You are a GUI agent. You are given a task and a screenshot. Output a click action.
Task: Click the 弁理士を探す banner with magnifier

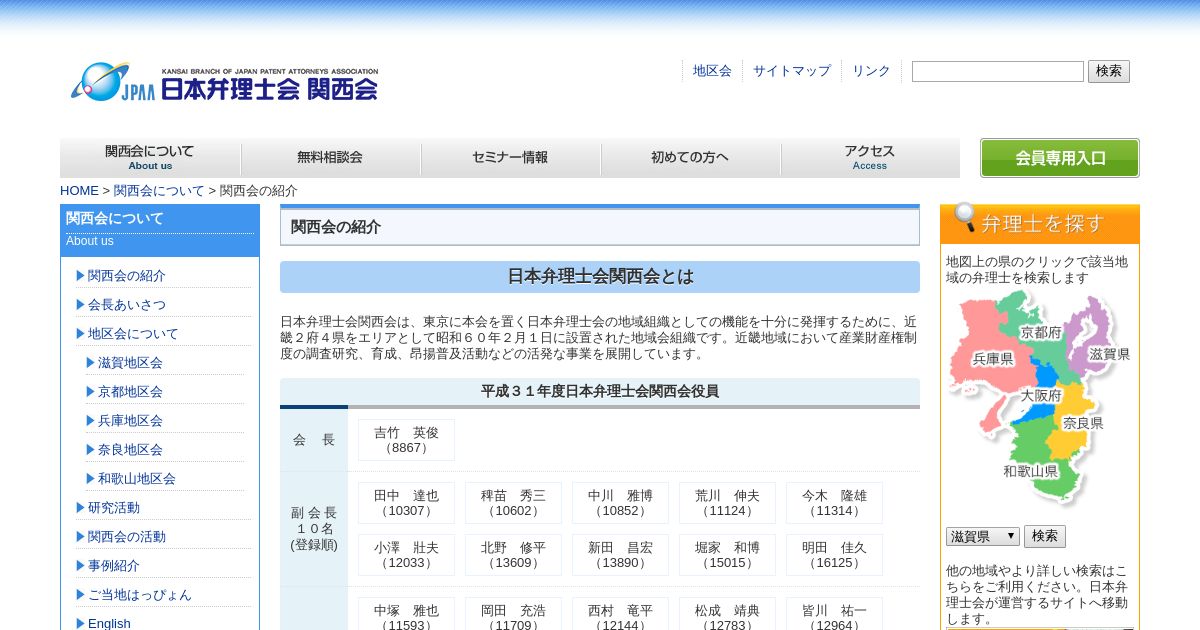click(1040, 224)
